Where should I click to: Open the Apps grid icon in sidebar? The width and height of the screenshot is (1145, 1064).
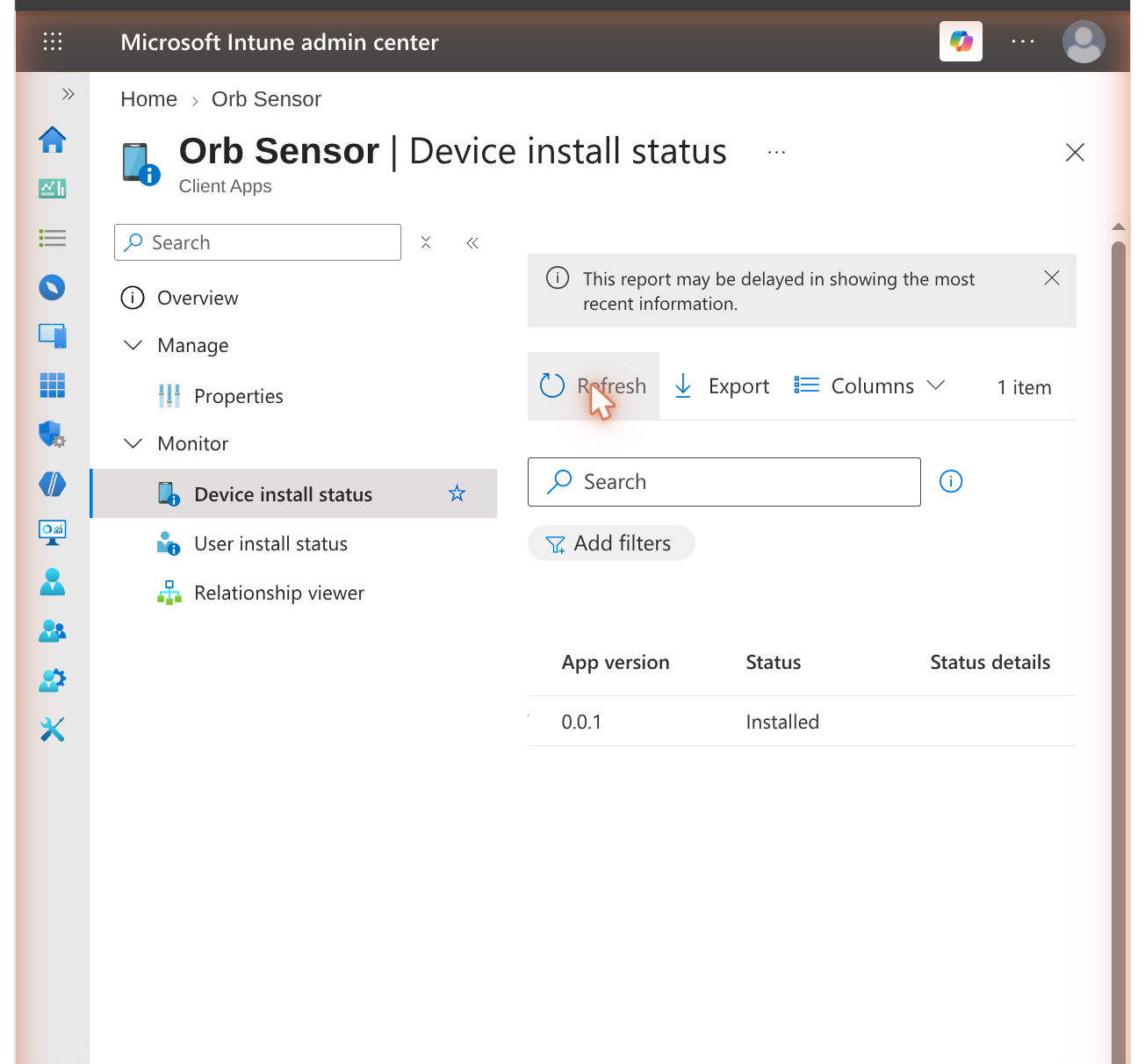click(x=53, y=385)
